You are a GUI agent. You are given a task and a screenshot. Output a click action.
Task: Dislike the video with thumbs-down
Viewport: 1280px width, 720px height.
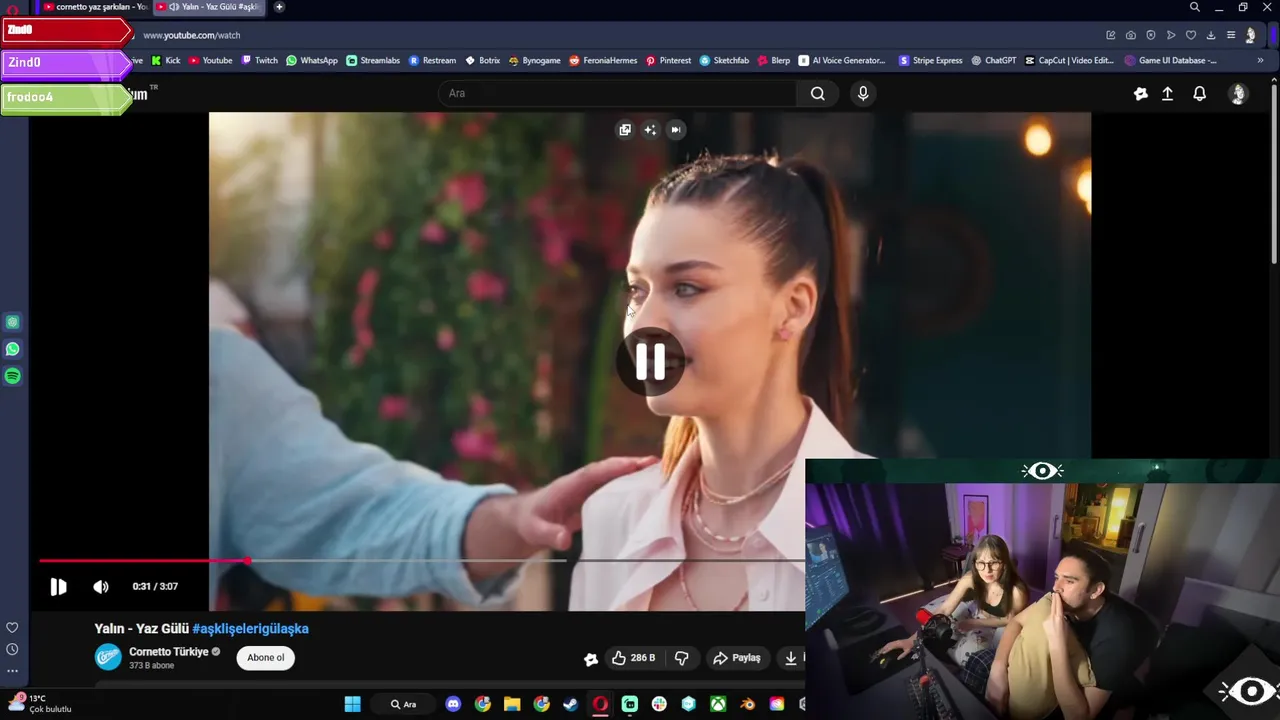point(682,658)
